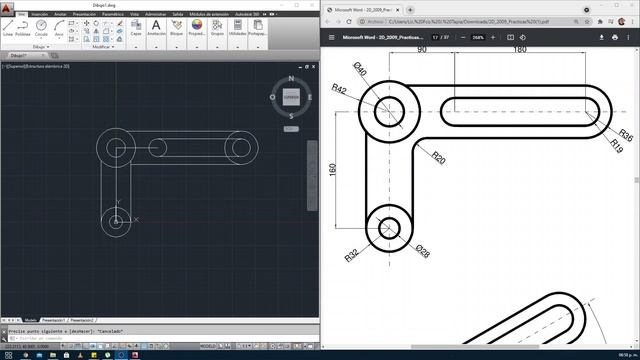Expand the Propiedades panel arrow
Viewport: 640px width, 360px height.
[x=197, y=47]
